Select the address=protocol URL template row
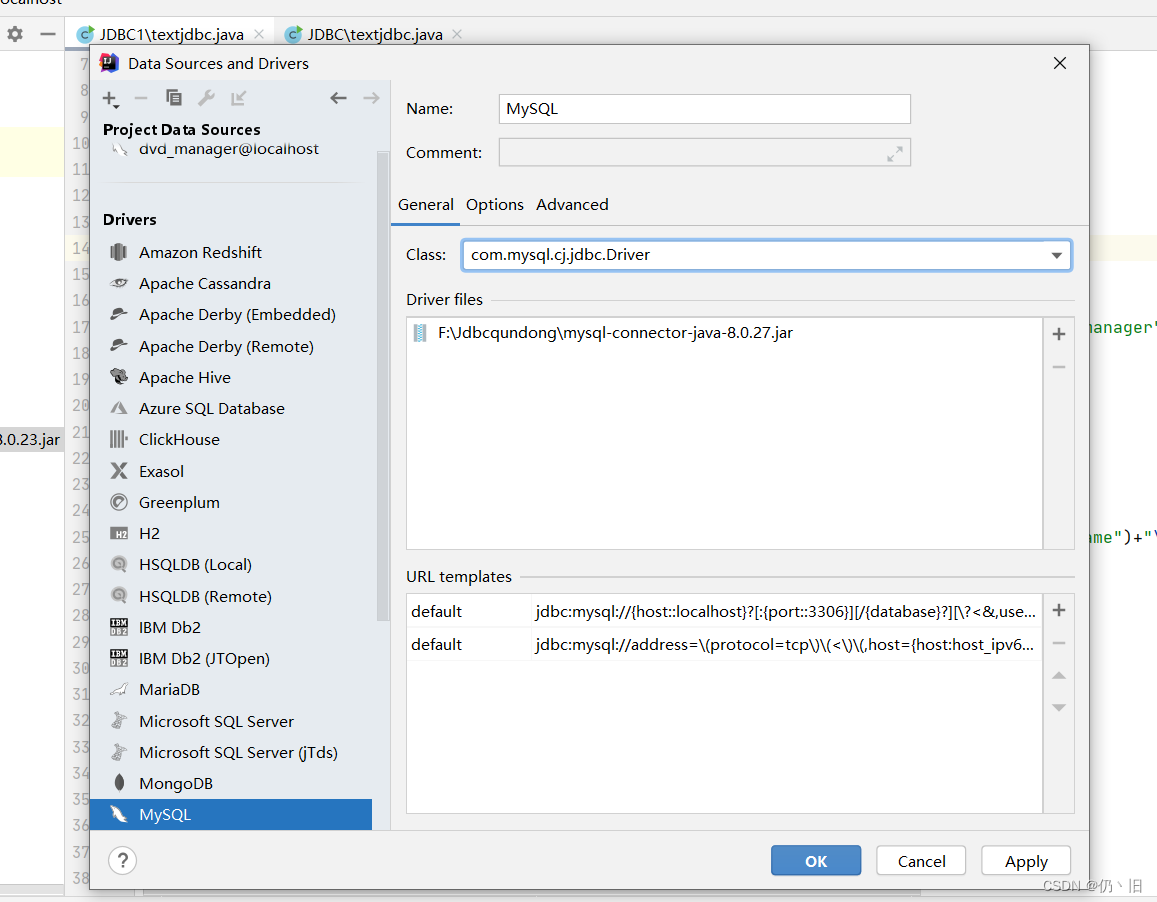Viewport: 1157px width, 902px height. pyautogui.click(x=724, y=644)
